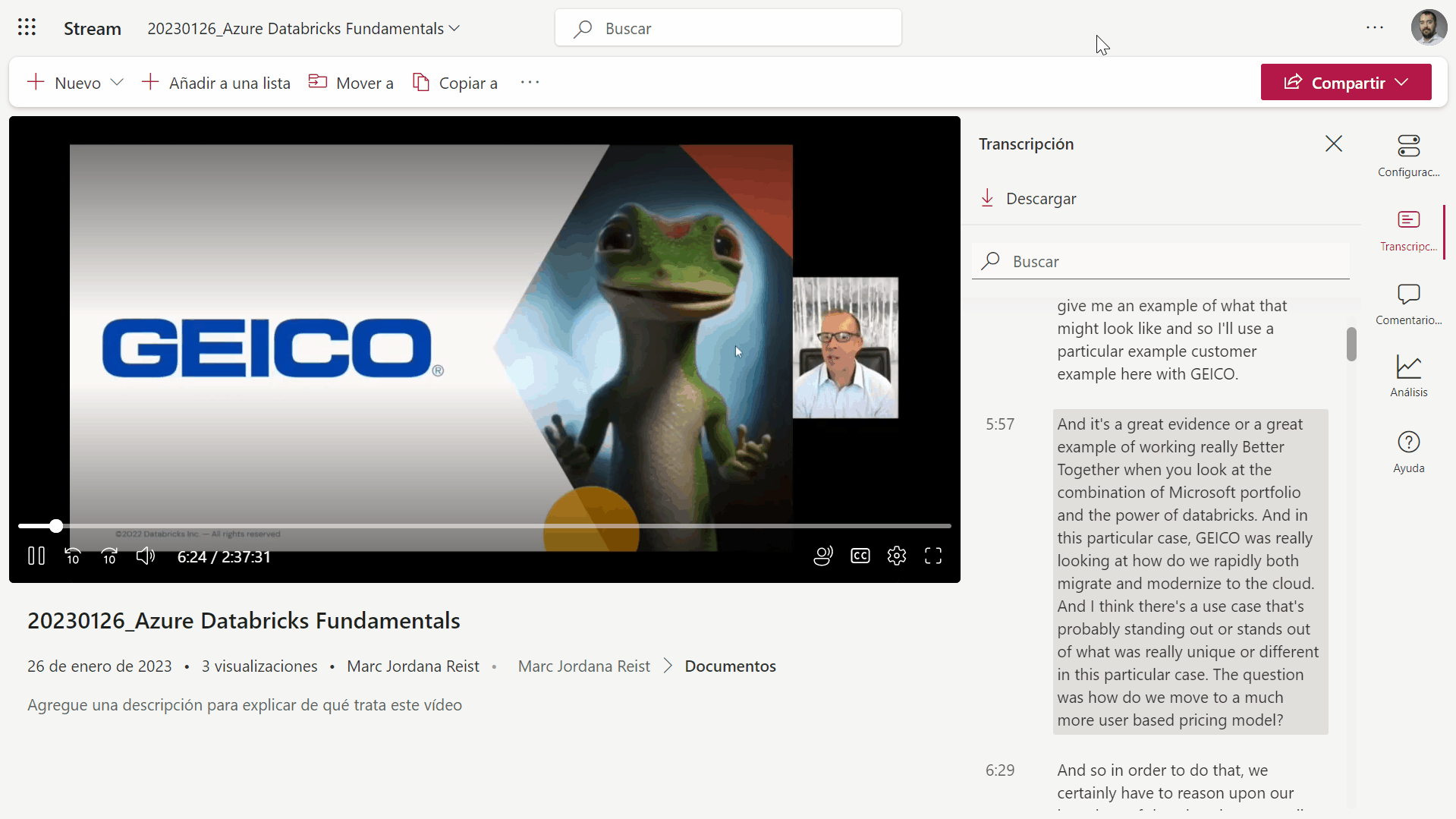Mute the video volume
The height and width of the screenshot is (819, 1456).
(146, 556)
